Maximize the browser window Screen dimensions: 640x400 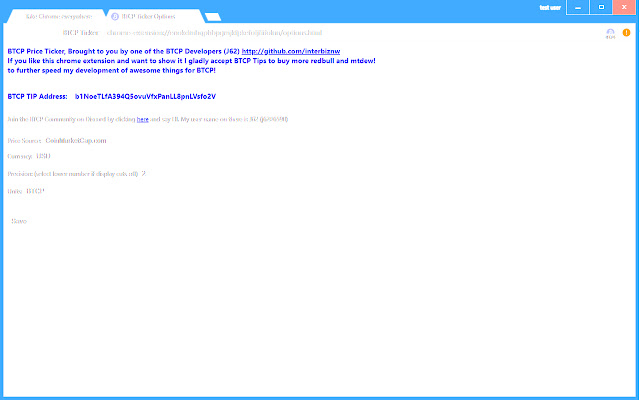pyautogui.click(x=601, y=7)
